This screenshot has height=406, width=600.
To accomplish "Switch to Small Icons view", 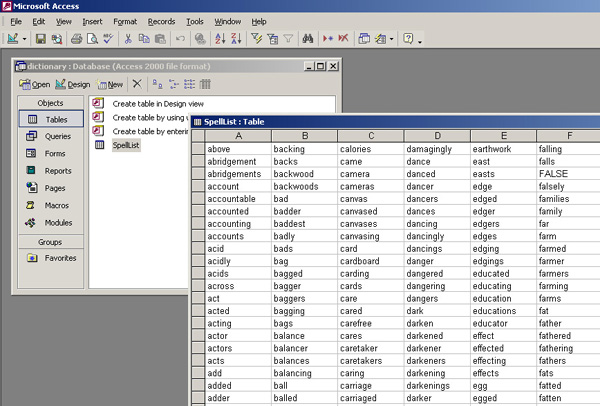I will tap(173, 84).
